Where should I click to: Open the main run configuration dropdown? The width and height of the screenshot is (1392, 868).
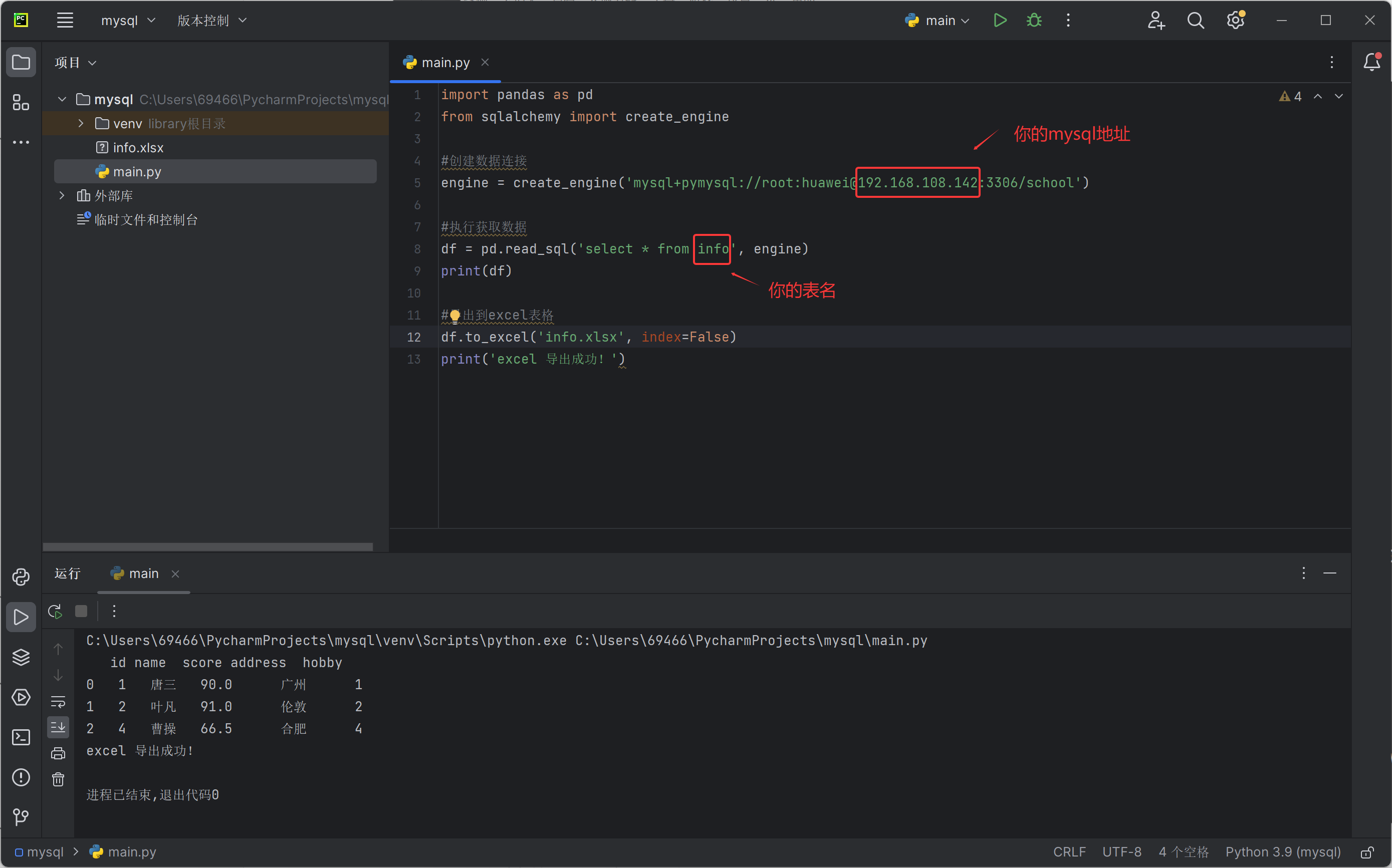click(x=937, y=21)
